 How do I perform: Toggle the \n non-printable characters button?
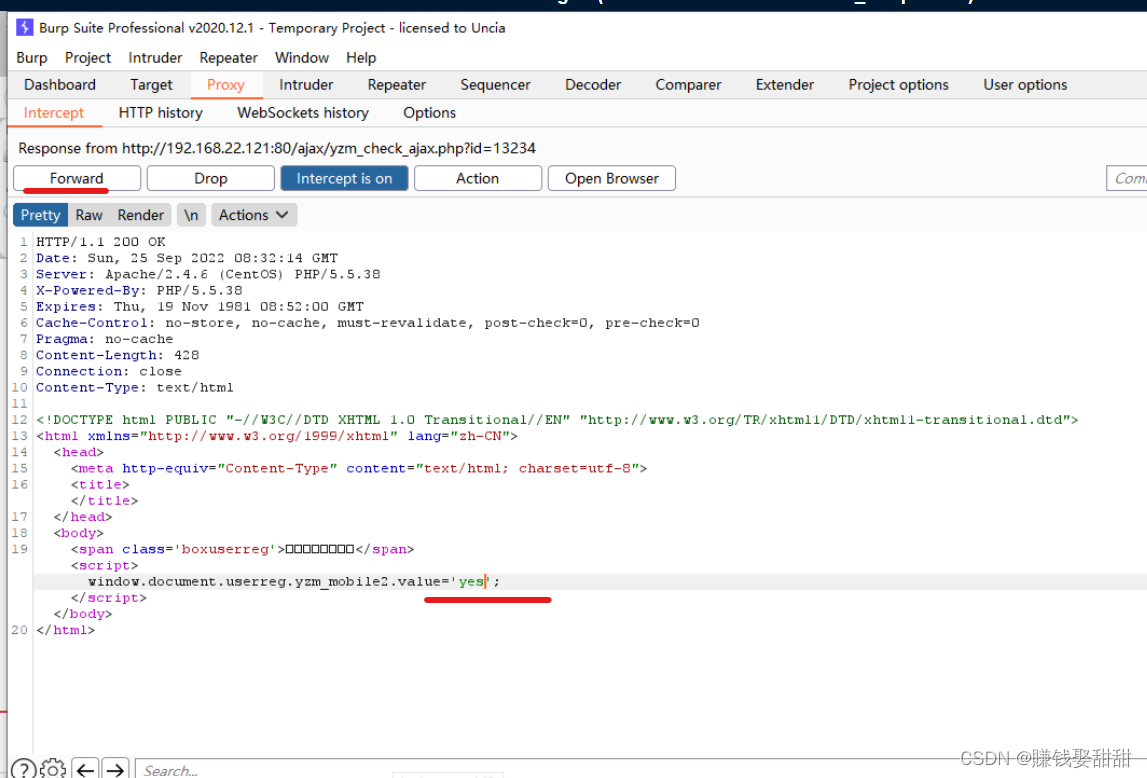click(x=191, y=215)
